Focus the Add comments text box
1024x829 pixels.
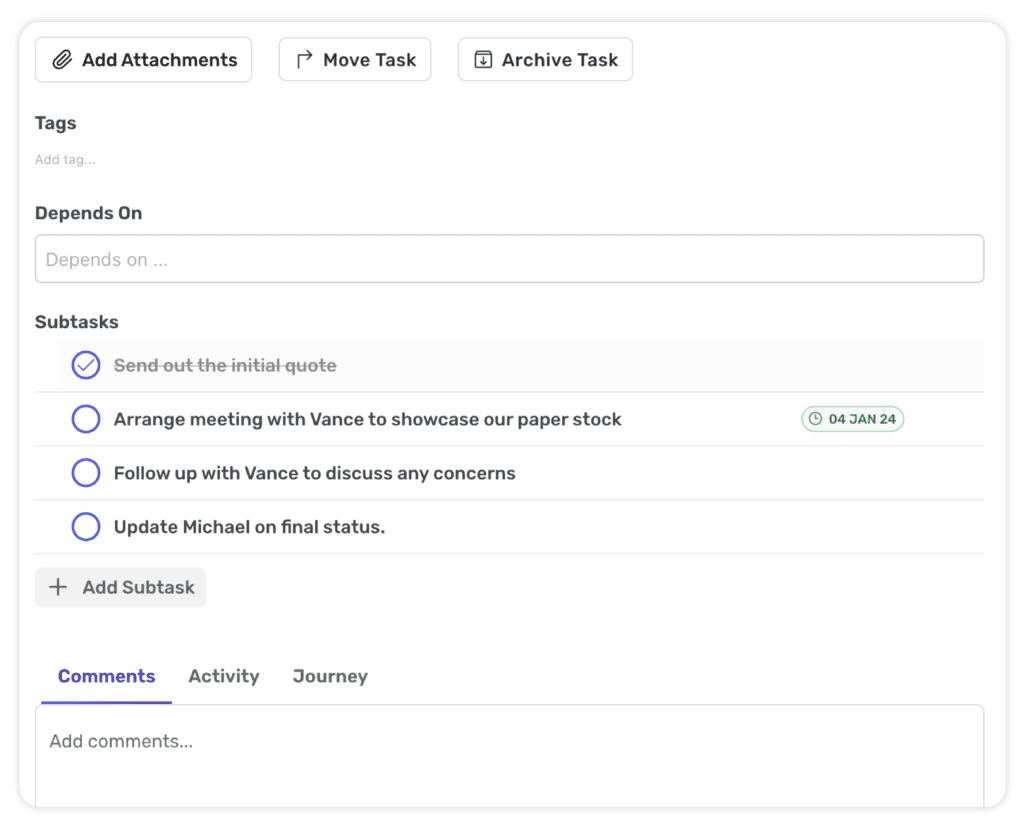[509, 752]
